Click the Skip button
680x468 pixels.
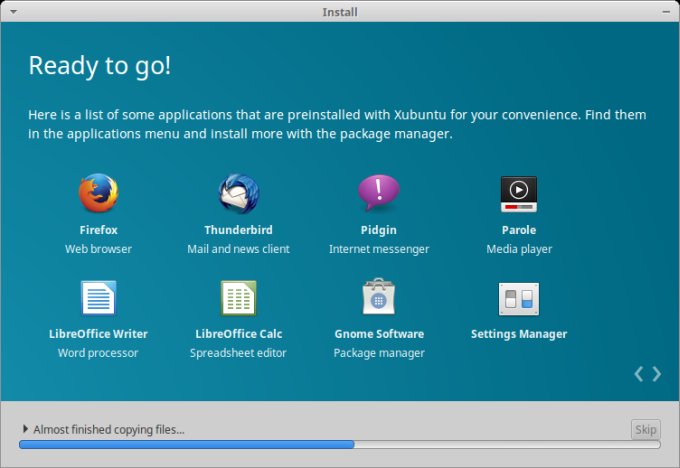[x=645, y=429]
